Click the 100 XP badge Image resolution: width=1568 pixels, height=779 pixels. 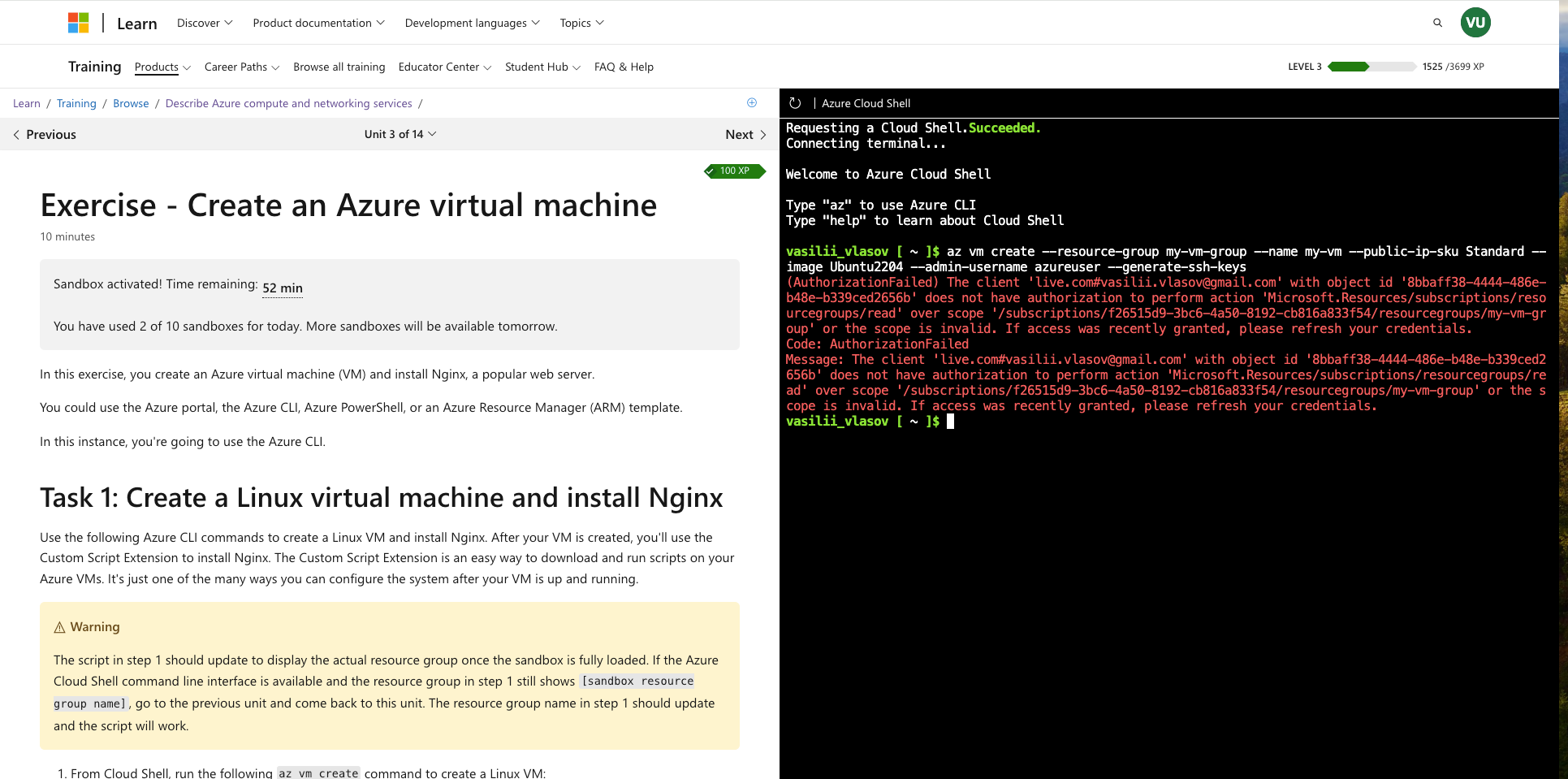click(735, 171)
